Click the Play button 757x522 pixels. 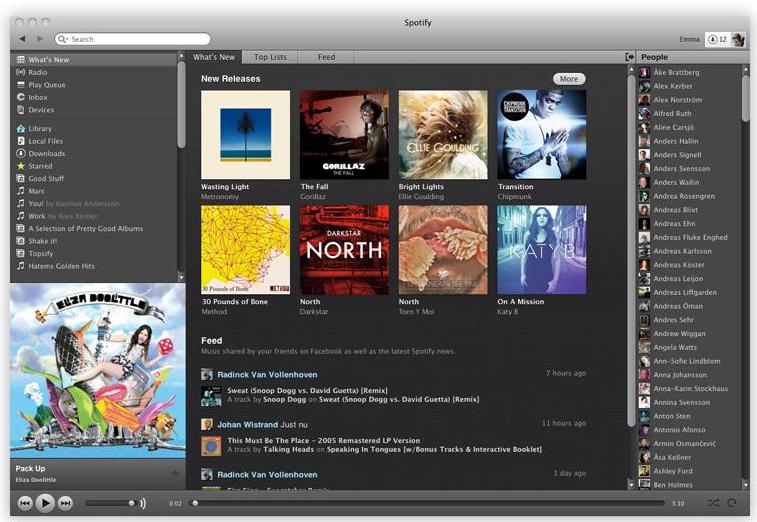[x=45, y=503]
